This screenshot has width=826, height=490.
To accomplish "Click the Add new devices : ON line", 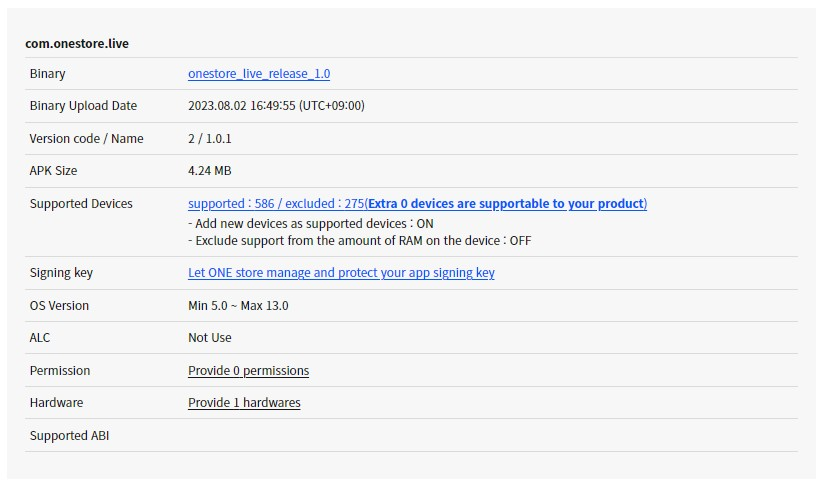I will pos(311,224).
